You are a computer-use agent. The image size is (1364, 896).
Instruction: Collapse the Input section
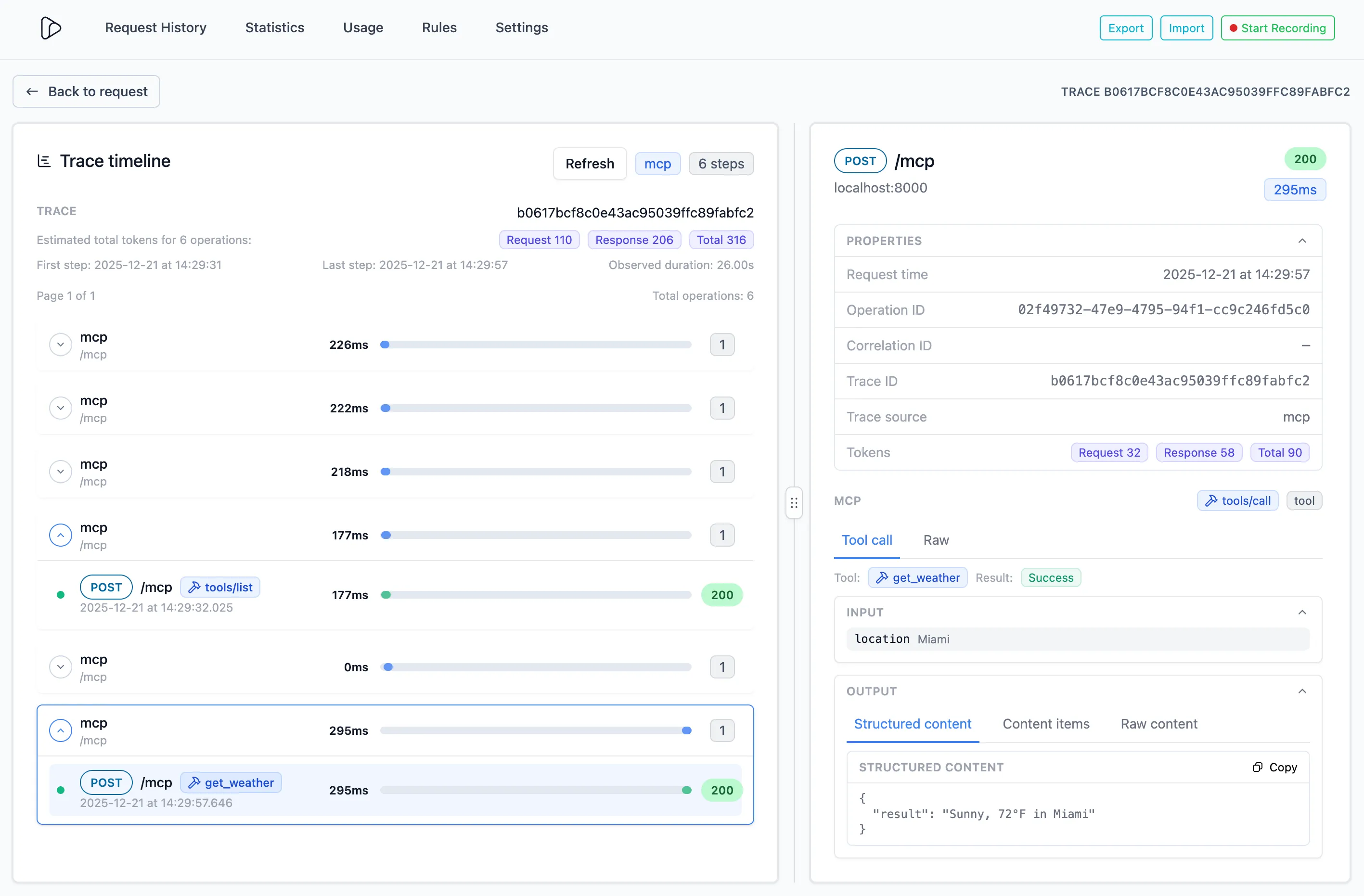click(1302, 613)
